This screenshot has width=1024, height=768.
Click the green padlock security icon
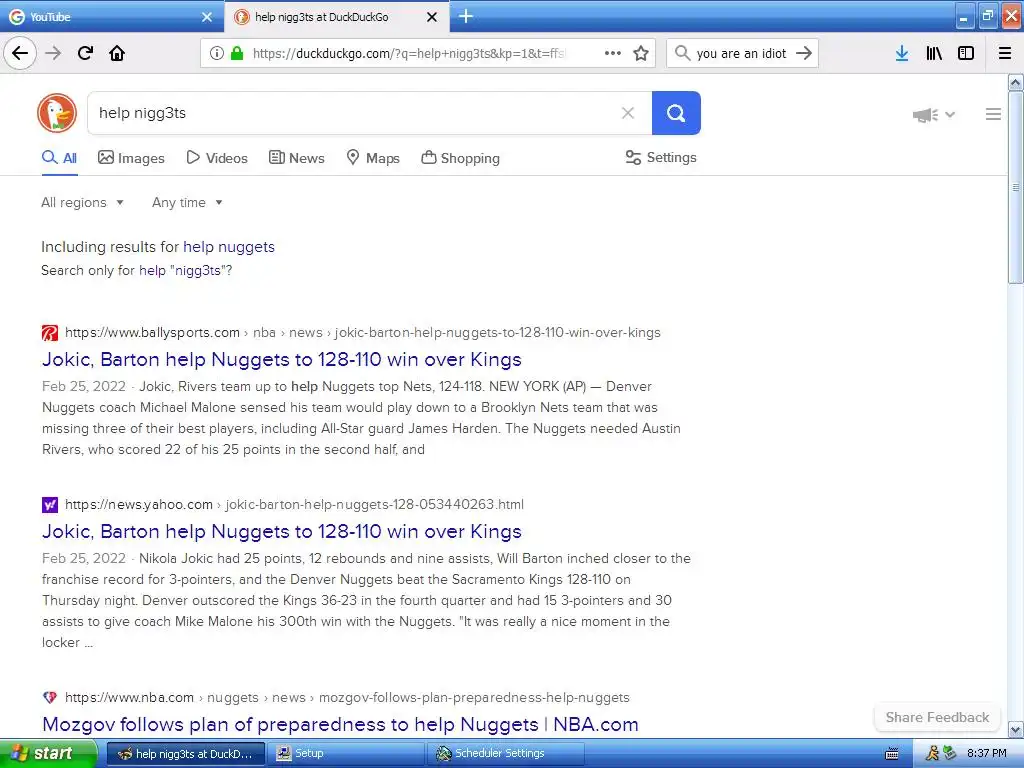point(236,53)
